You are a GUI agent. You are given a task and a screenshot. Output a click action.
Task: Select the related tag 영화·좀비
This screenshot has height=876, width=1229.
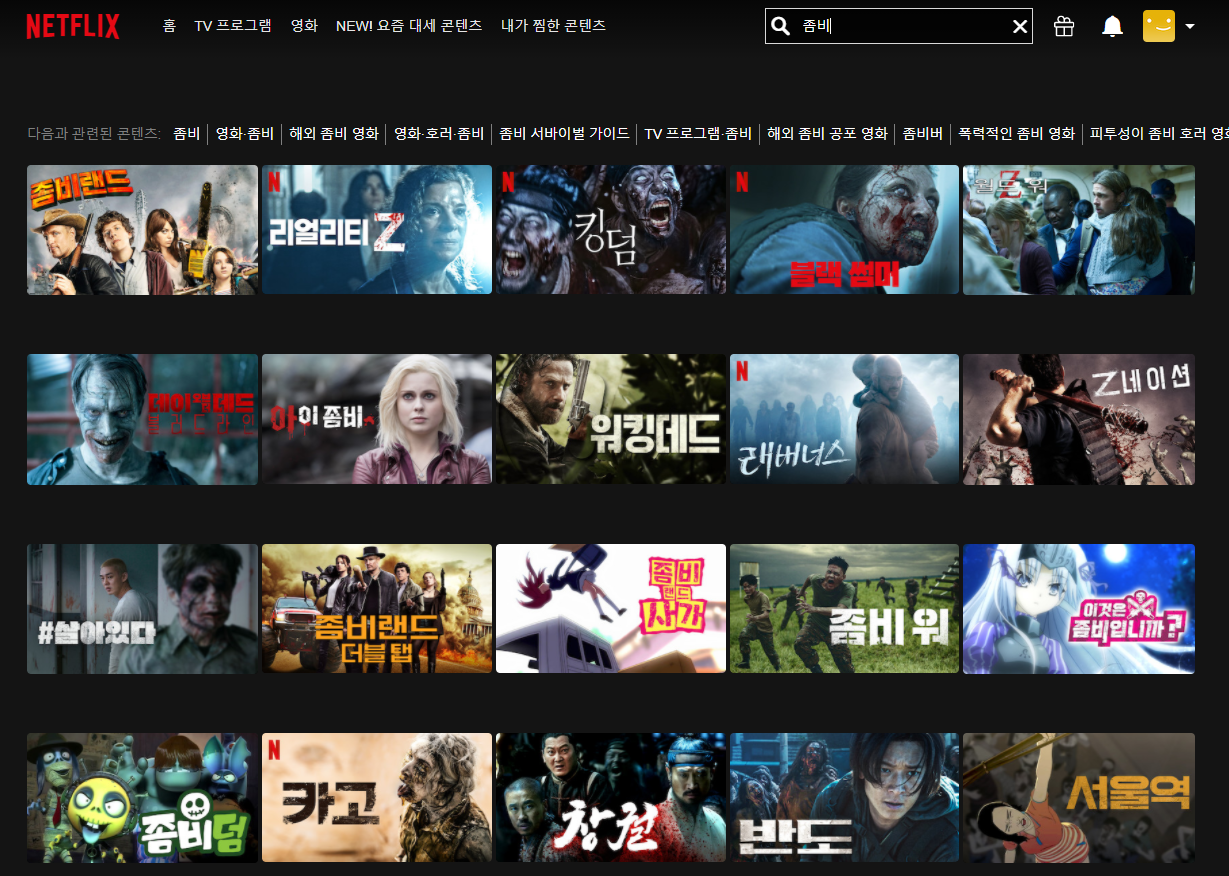(245, 133)
